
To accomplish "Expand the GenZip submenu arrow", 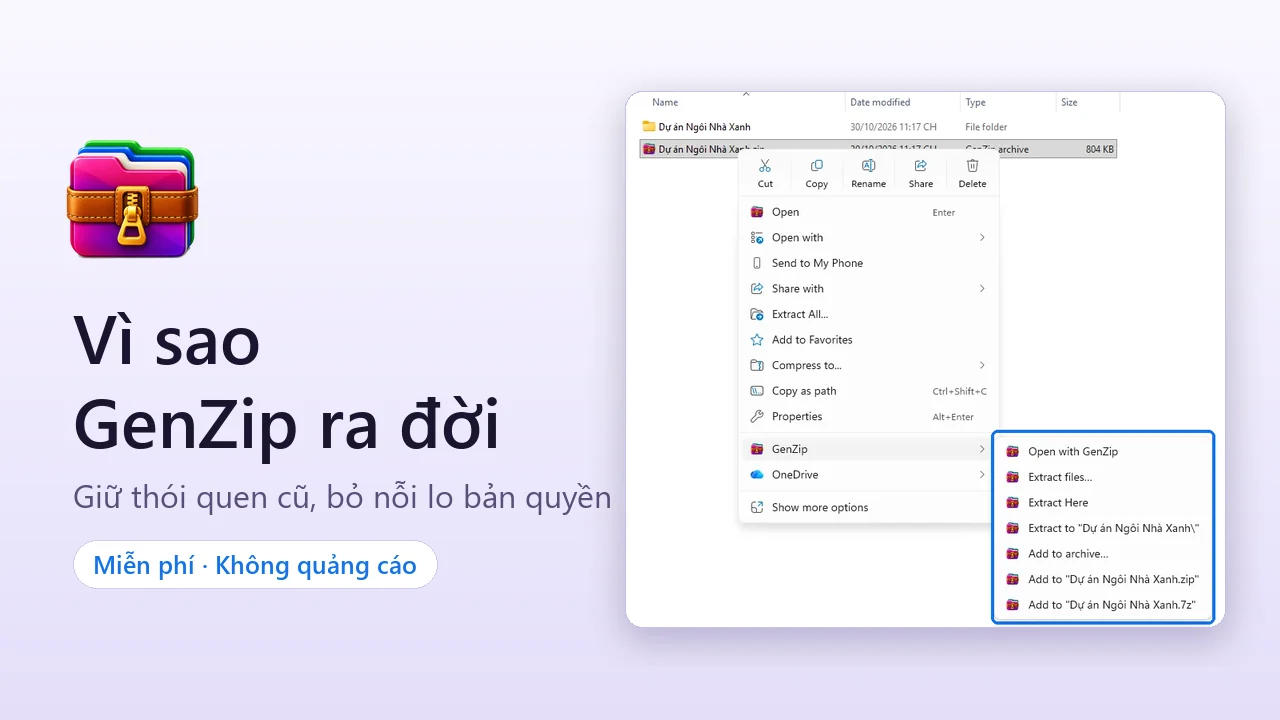I will point(982,449).
